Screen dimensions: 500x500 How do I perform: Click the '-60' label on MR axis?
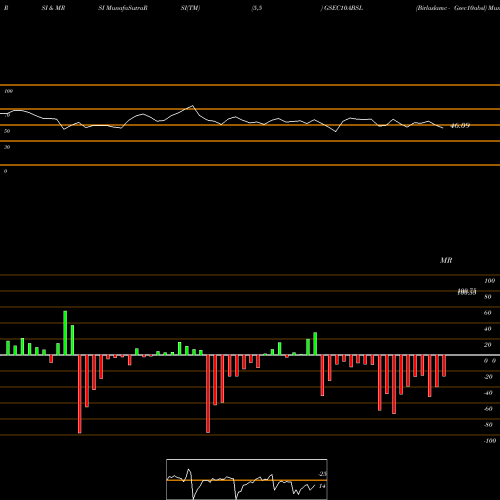(488, 409)
